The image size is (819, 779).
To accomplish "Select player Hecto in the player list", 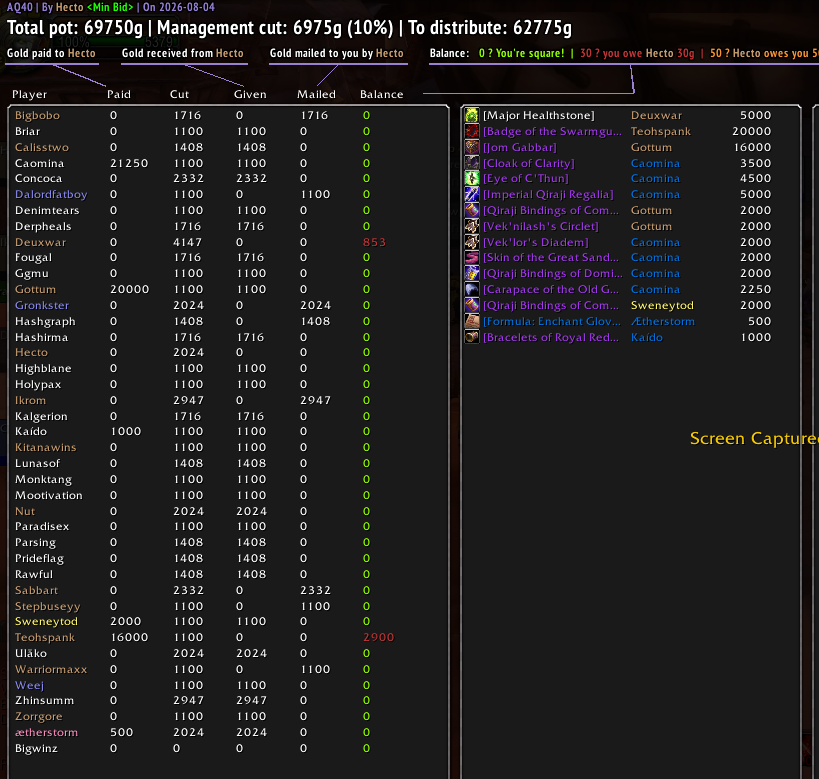I will click(31, 352).
